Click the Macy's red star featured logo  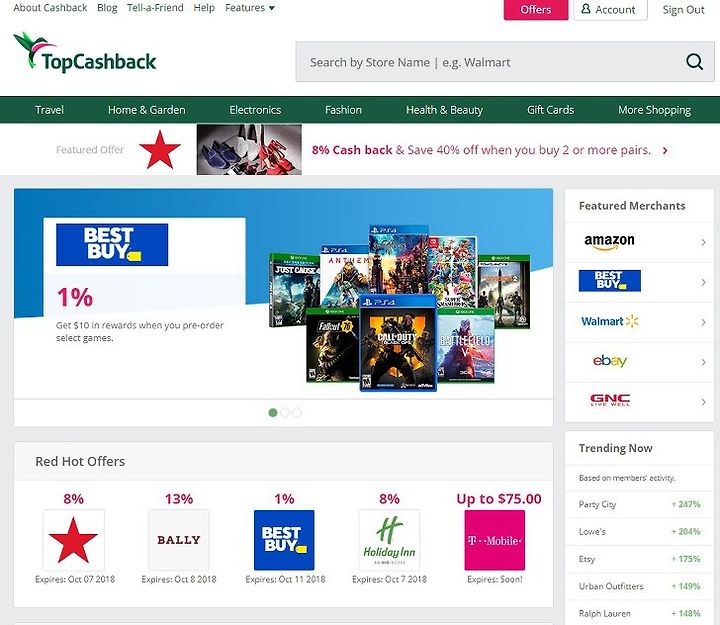pyautogui.click(x=160, y=150)
